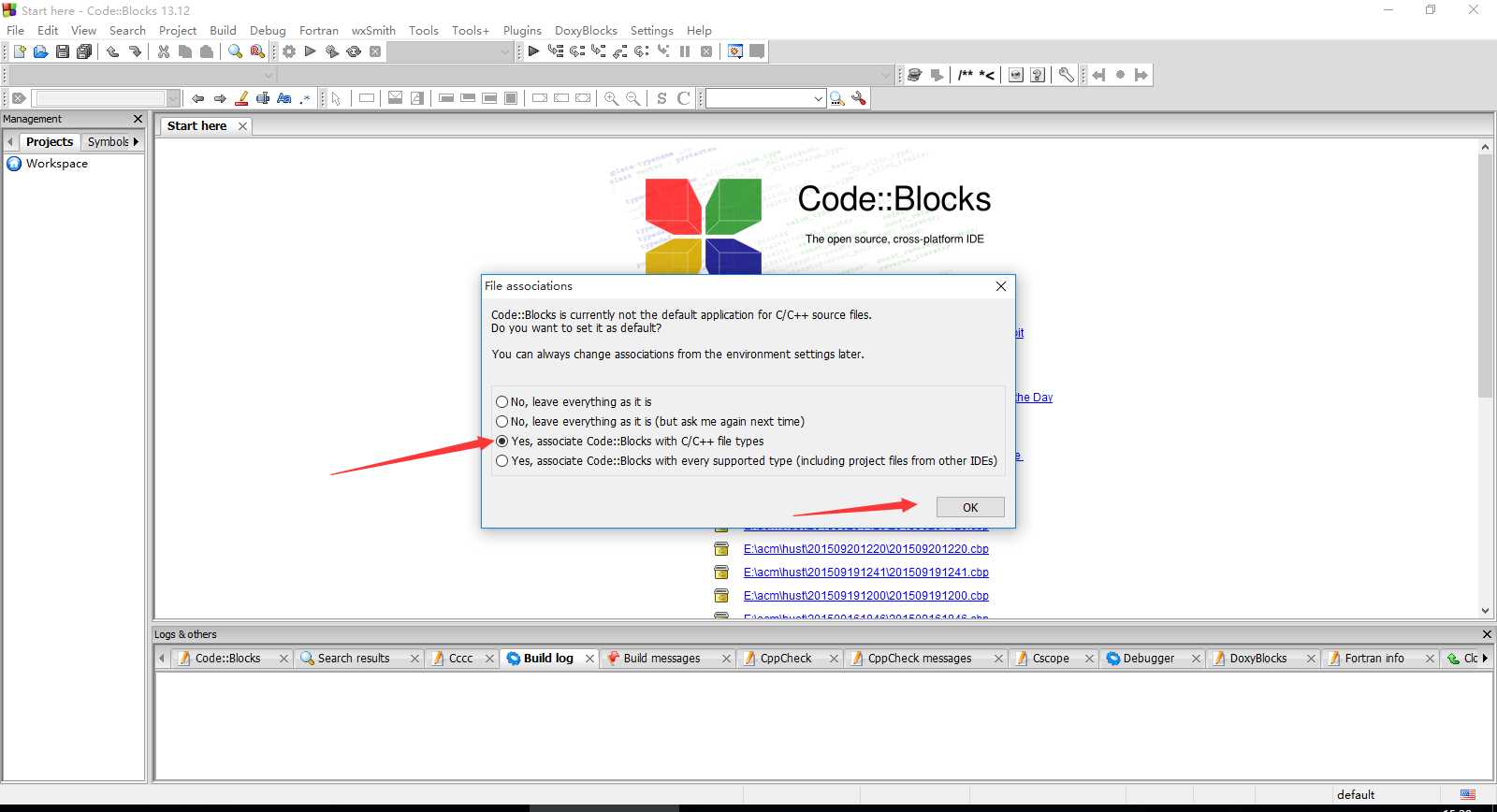This screenshot has height=812, width=1497.
Task: Close the Management panel
Action: tap(138, 119)
